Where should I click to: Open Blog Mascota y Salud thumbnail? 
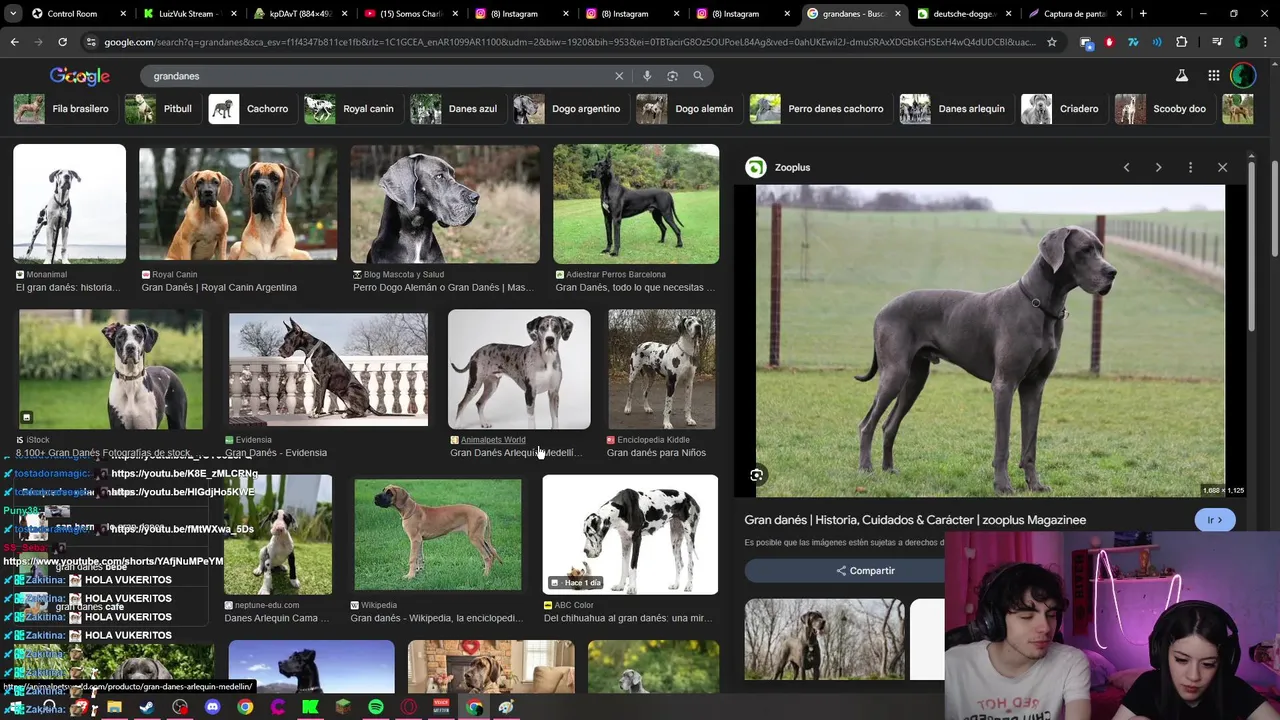tap(445, 204)
